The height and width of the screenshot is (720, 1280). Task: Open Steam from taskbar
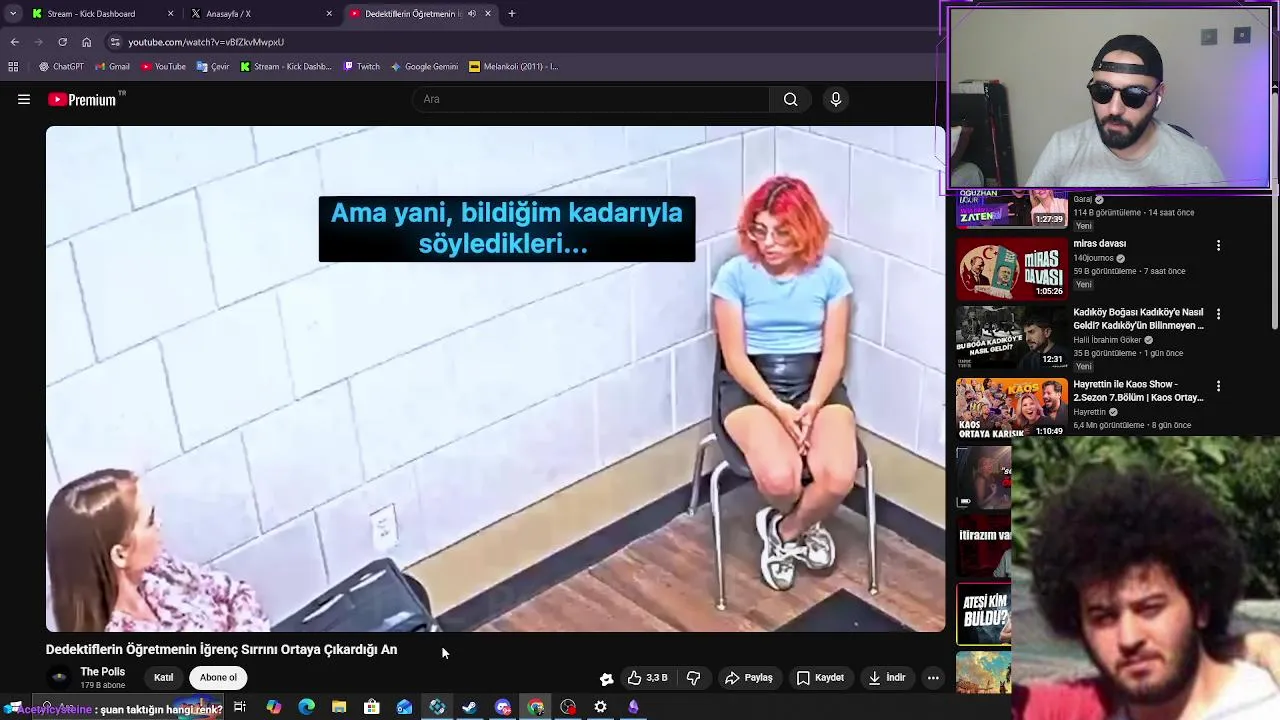[469, 707]
